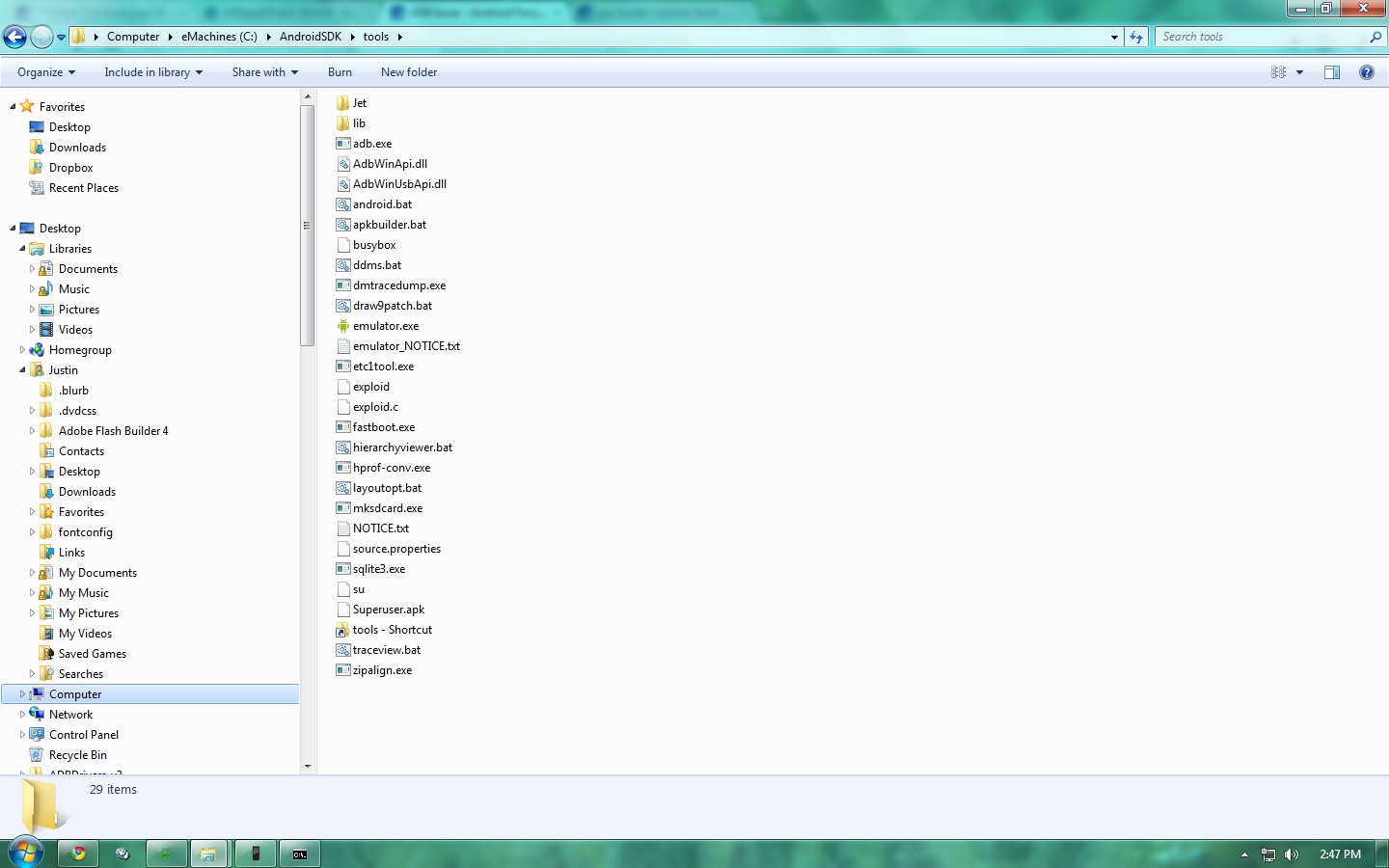
Task: Click the Change your view icon
Action: (x=1278, y=72)
